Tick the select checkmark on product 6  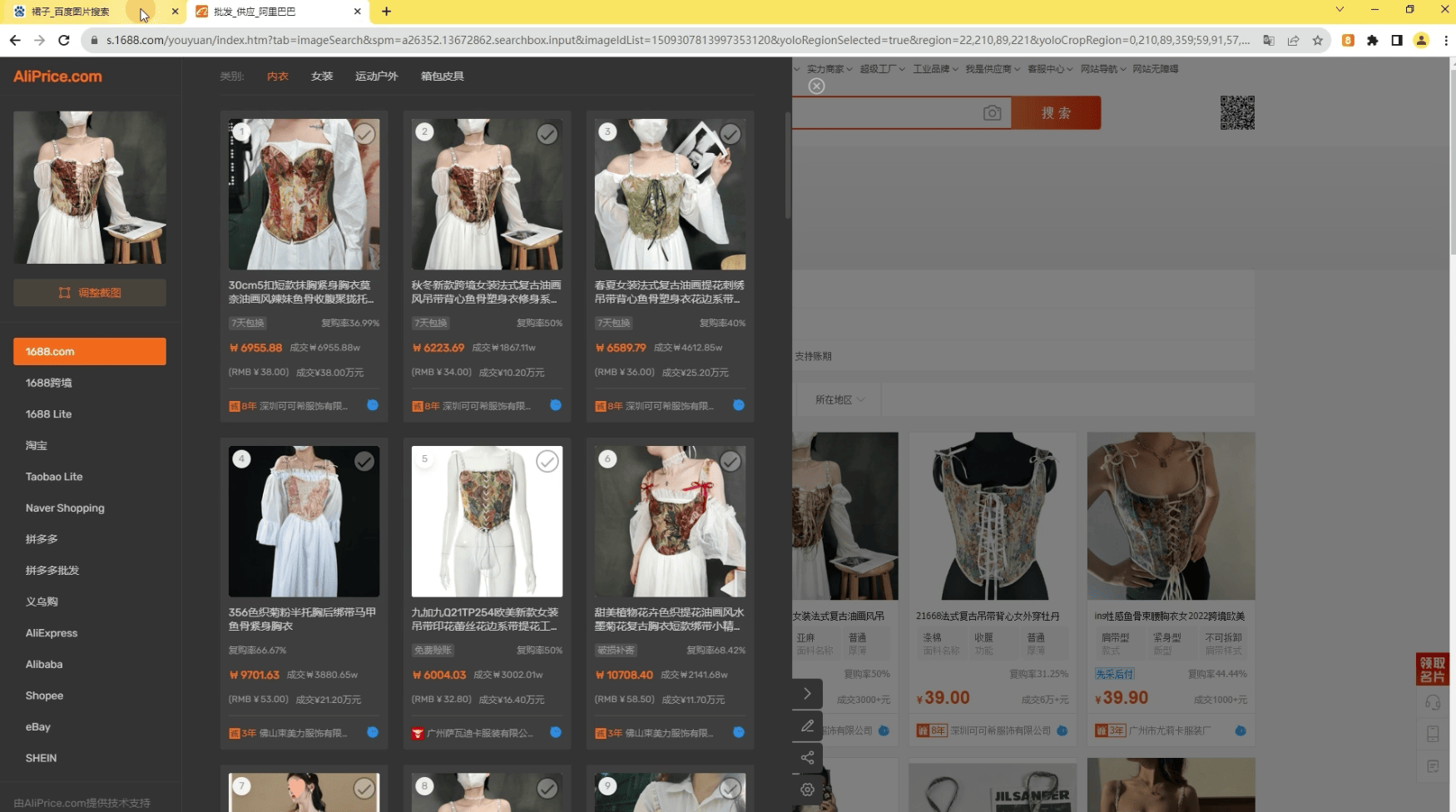pos(730,461)
